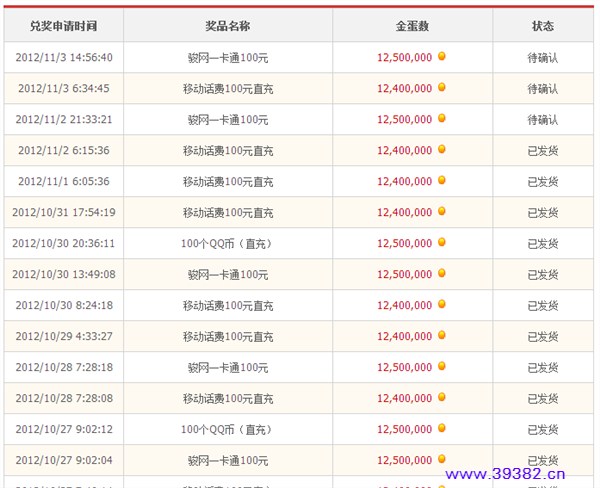This screenshot has height=488, width=600.
Task: Click gold egg icon in 2012/10/28 7:28:18 row
Action: point(442,366)
